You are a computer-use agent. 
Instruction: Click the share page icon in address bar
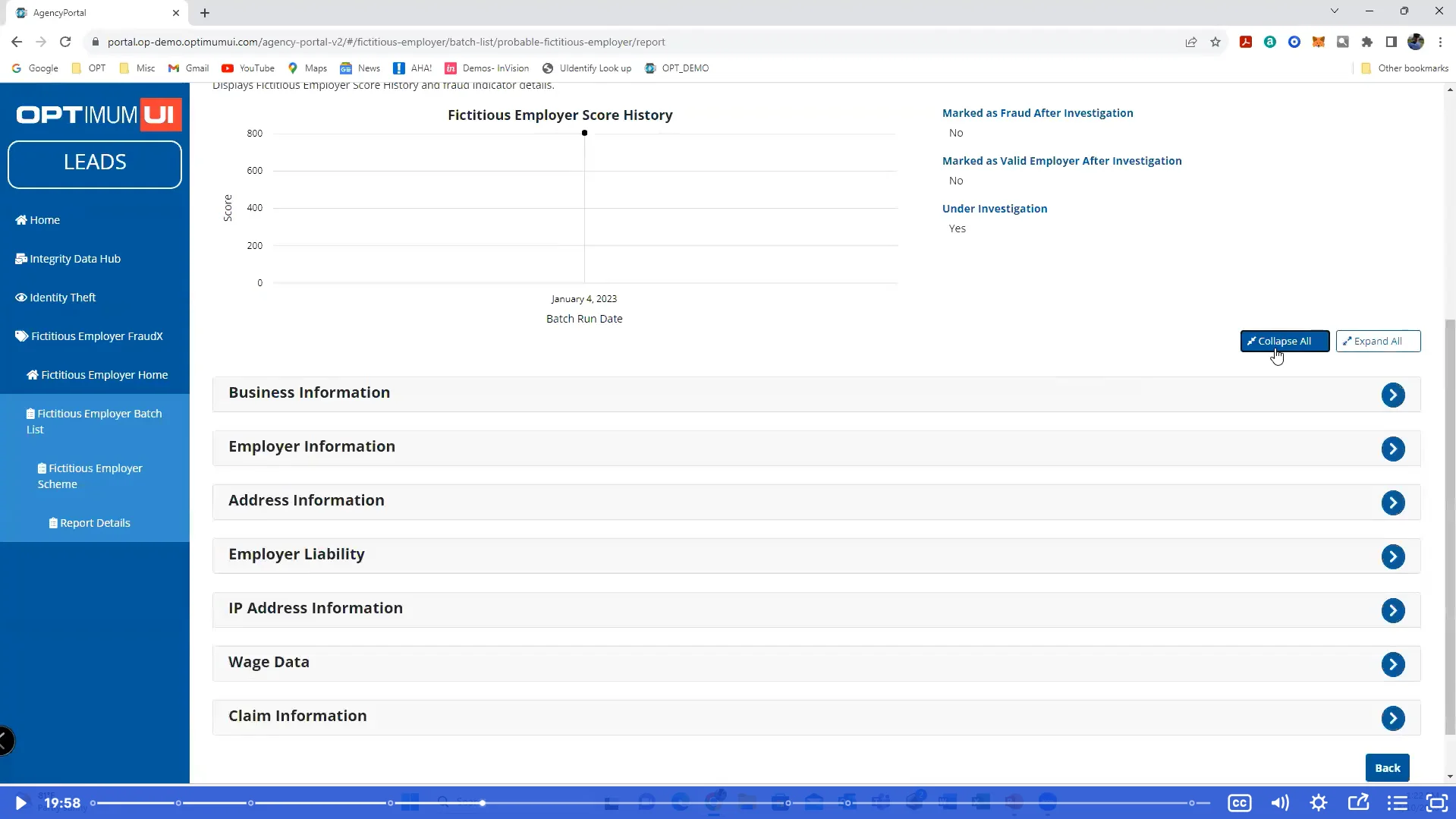click(x=1191, y=42)
